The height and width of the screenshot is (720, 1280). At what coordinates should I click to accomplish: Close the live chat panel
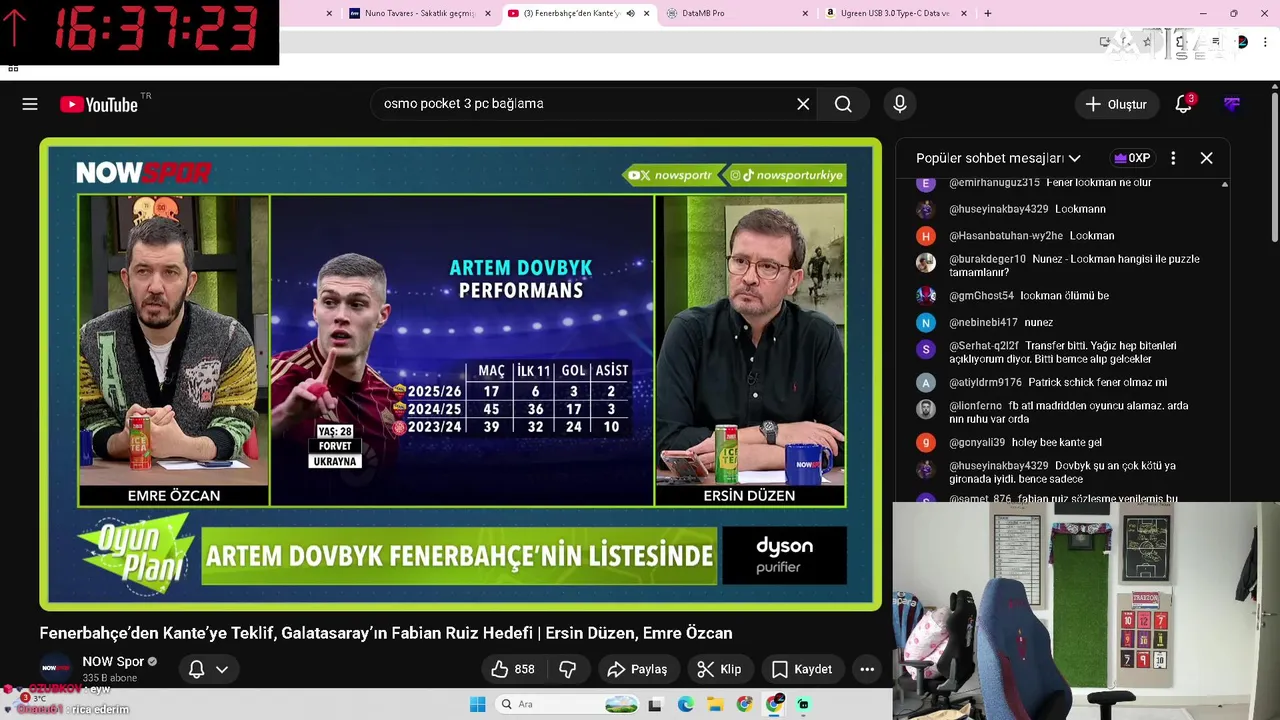1207,158
